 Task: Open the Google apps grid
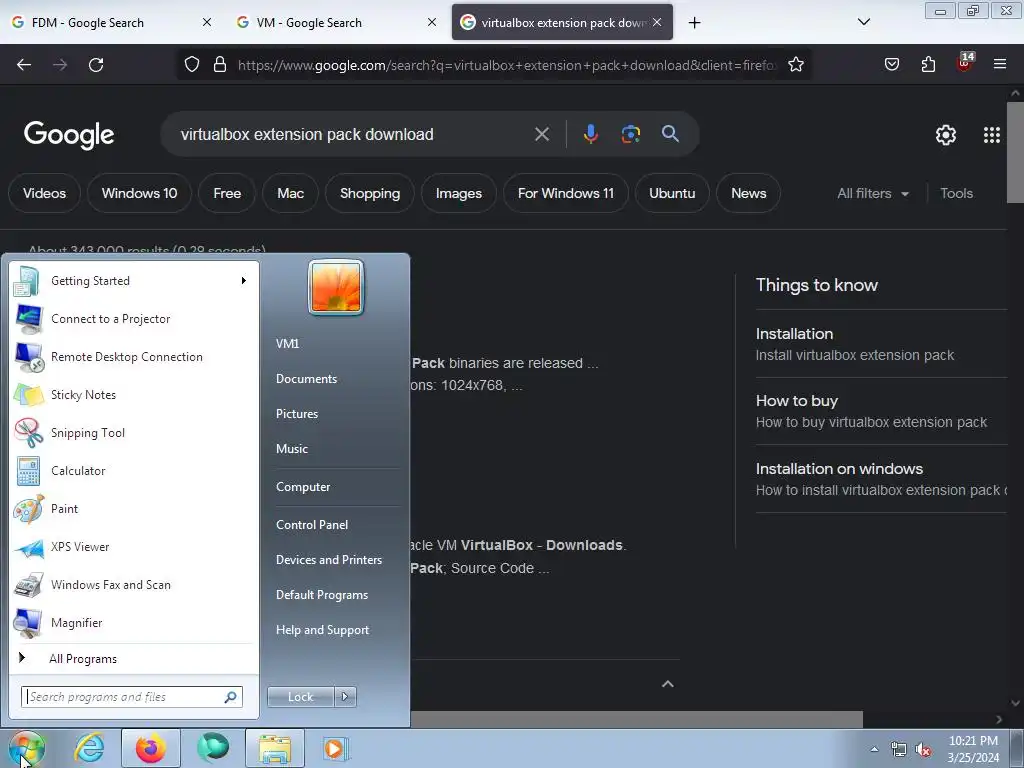992,135
